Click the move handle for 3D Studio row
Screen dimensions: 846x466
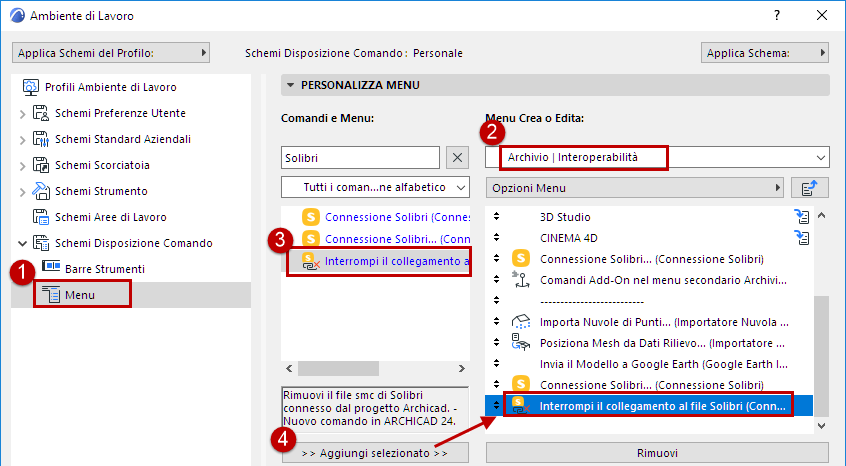tap(496, 217)
